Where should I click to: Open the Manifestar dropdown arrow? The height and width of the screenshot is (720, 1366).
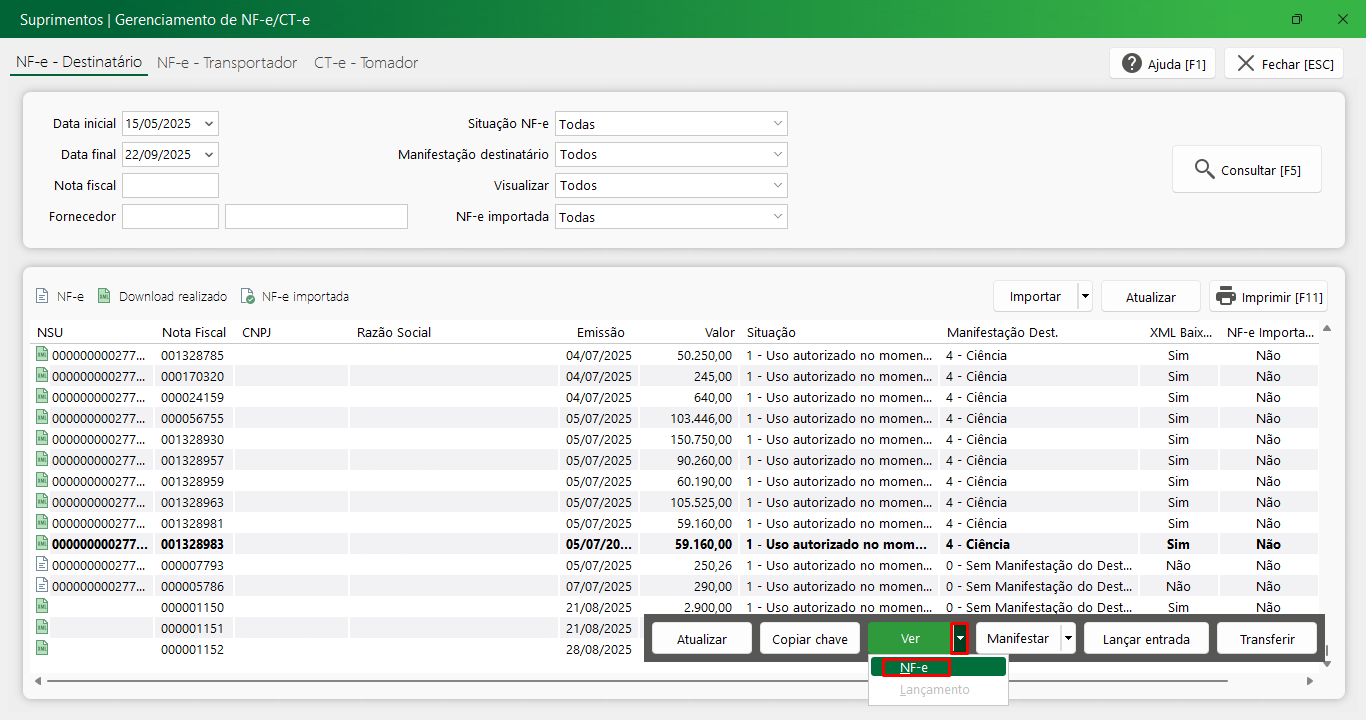click(x=1068, y=639)
